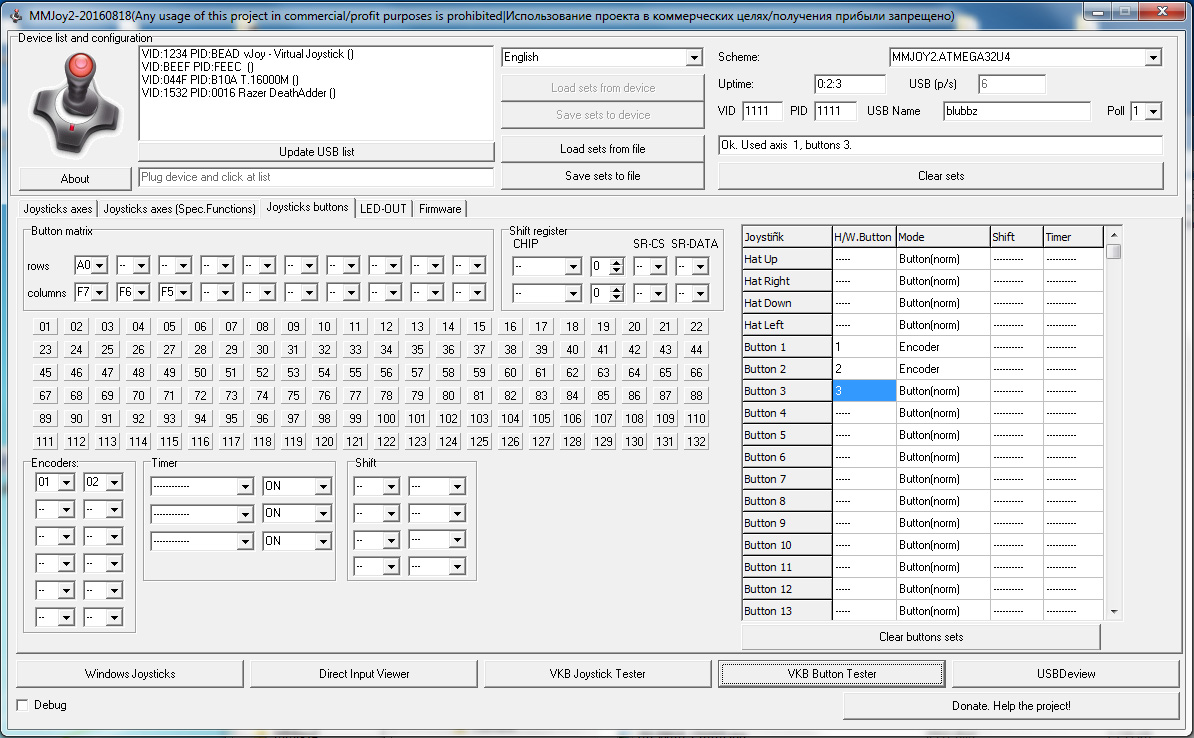
Task: Click the Clear sets button
Action: click(x=940, y=176)
